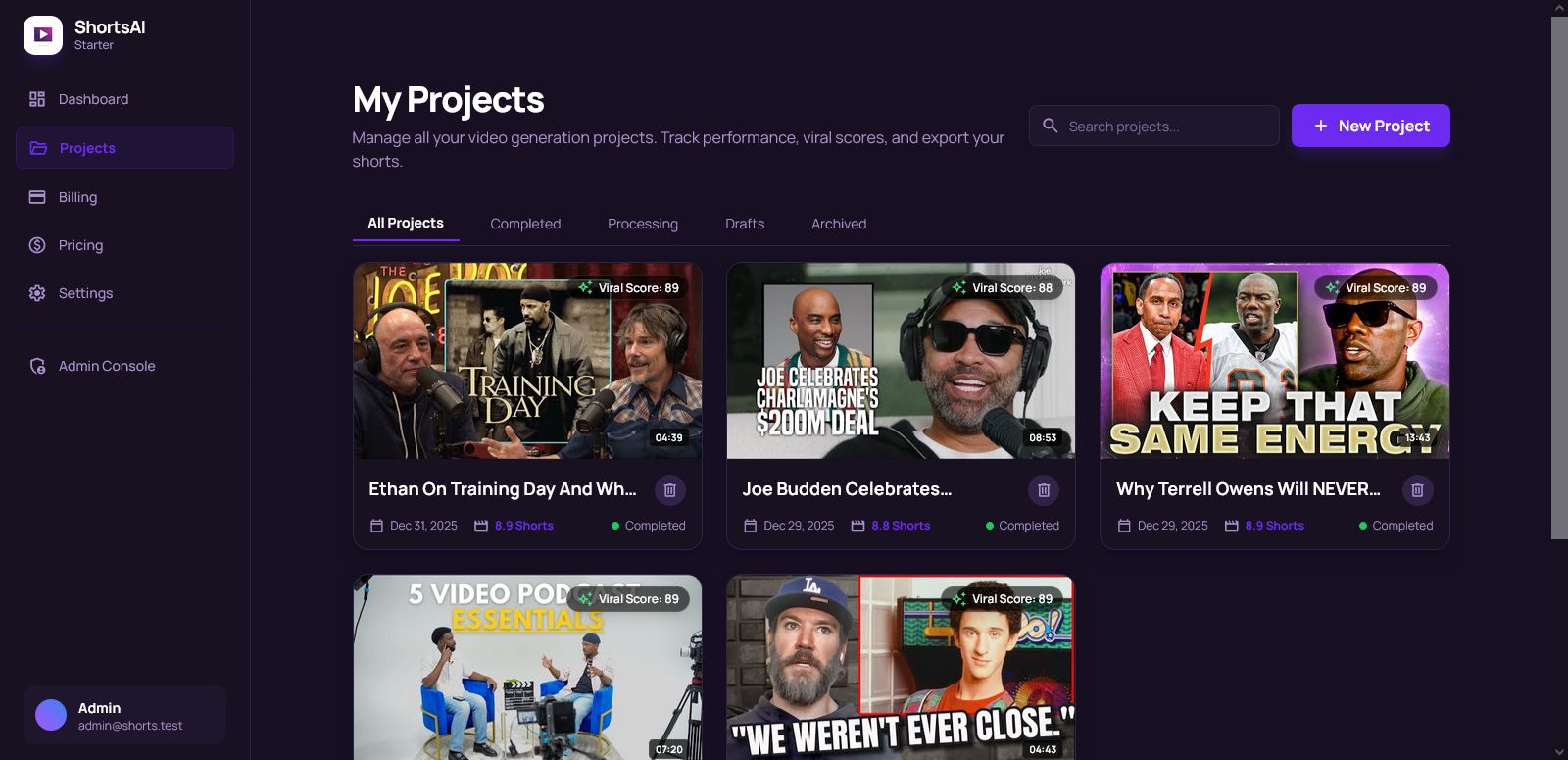This screenshot has width=1568, height=760.
Task: Click Completed status on Training Day card
Action: pyautogui.click(x=648, y=526)
